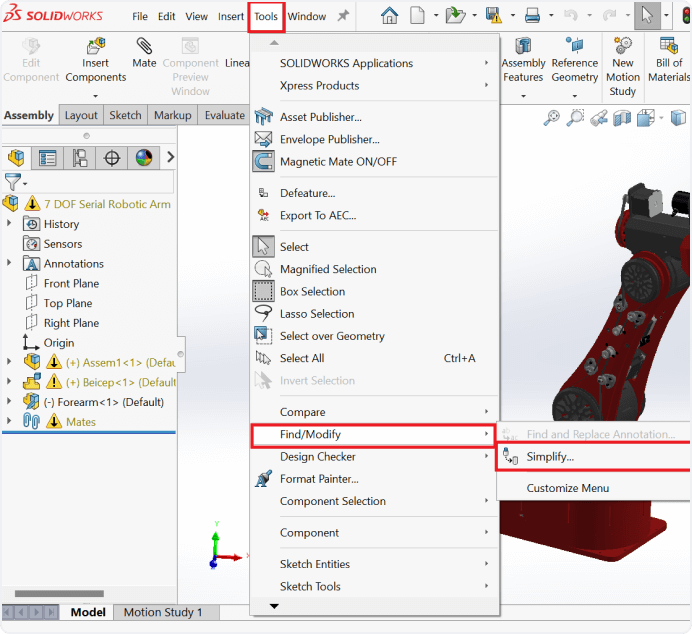692x634 pixels.
Task: Open Bill of Materials tool
Action: pyautogui.click(x=669, y=61)
